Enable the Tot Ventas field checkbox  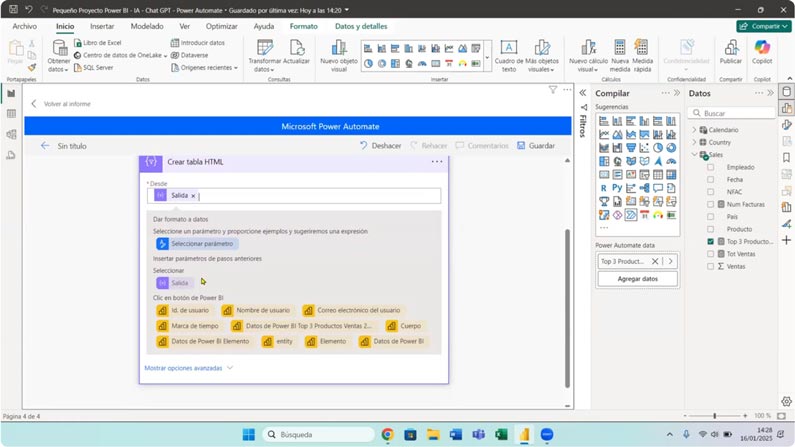point(711,254)
